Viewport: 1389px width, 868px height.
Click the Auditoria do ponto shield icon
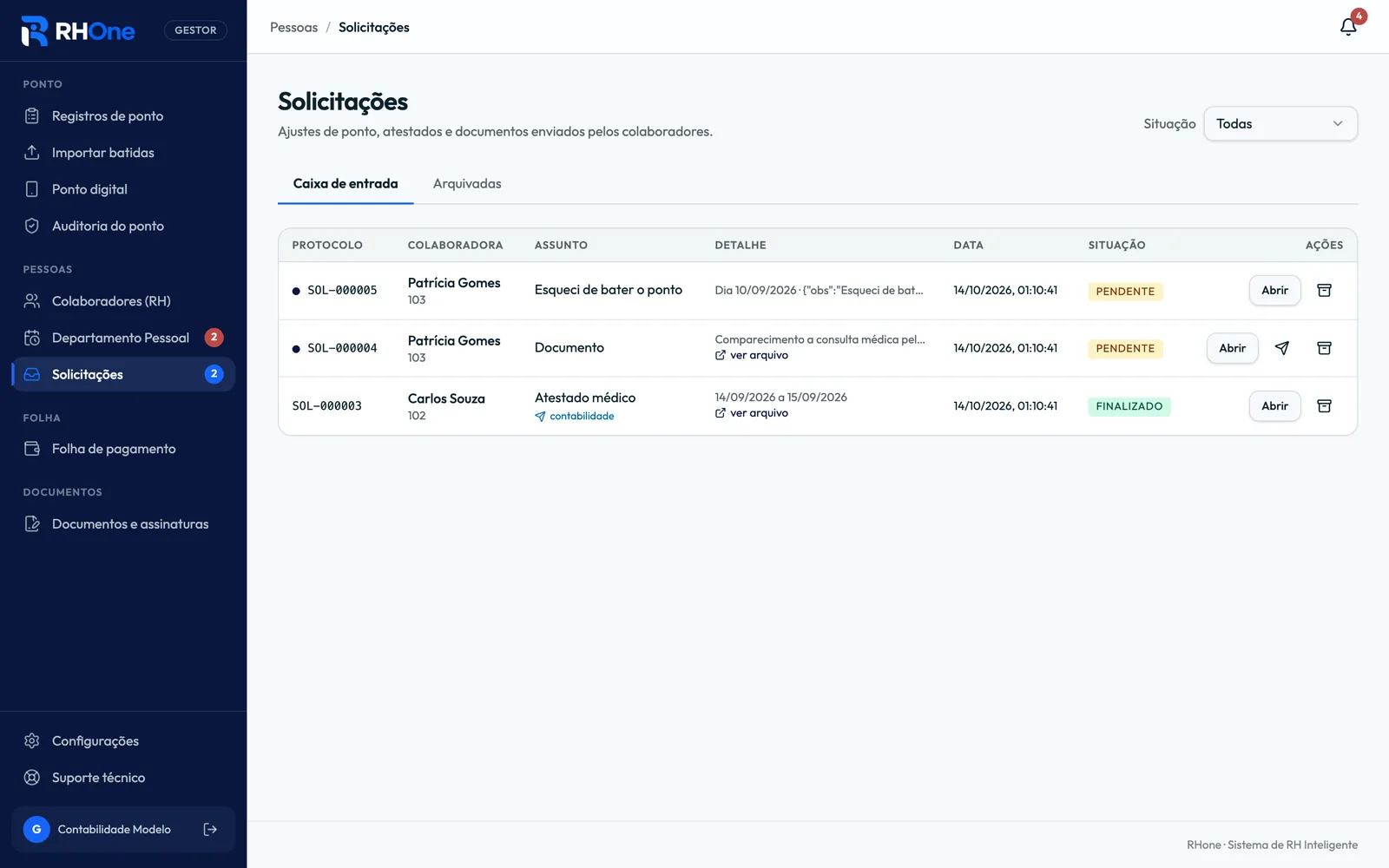click(x=32, y=226)
